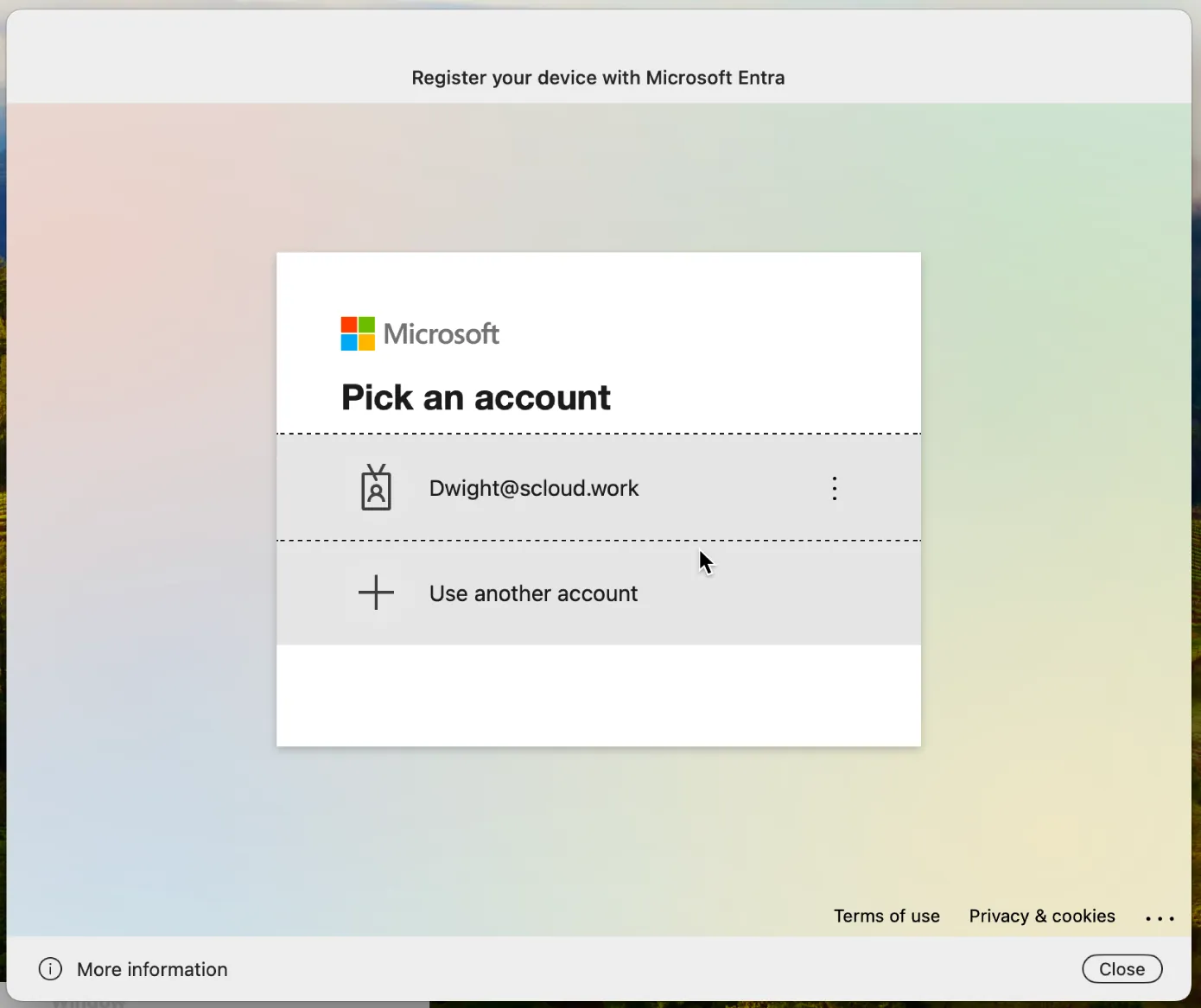This screenshot has height=1008, width=1201.
Task: Open the Terms of use link
Action: [886, 916]
